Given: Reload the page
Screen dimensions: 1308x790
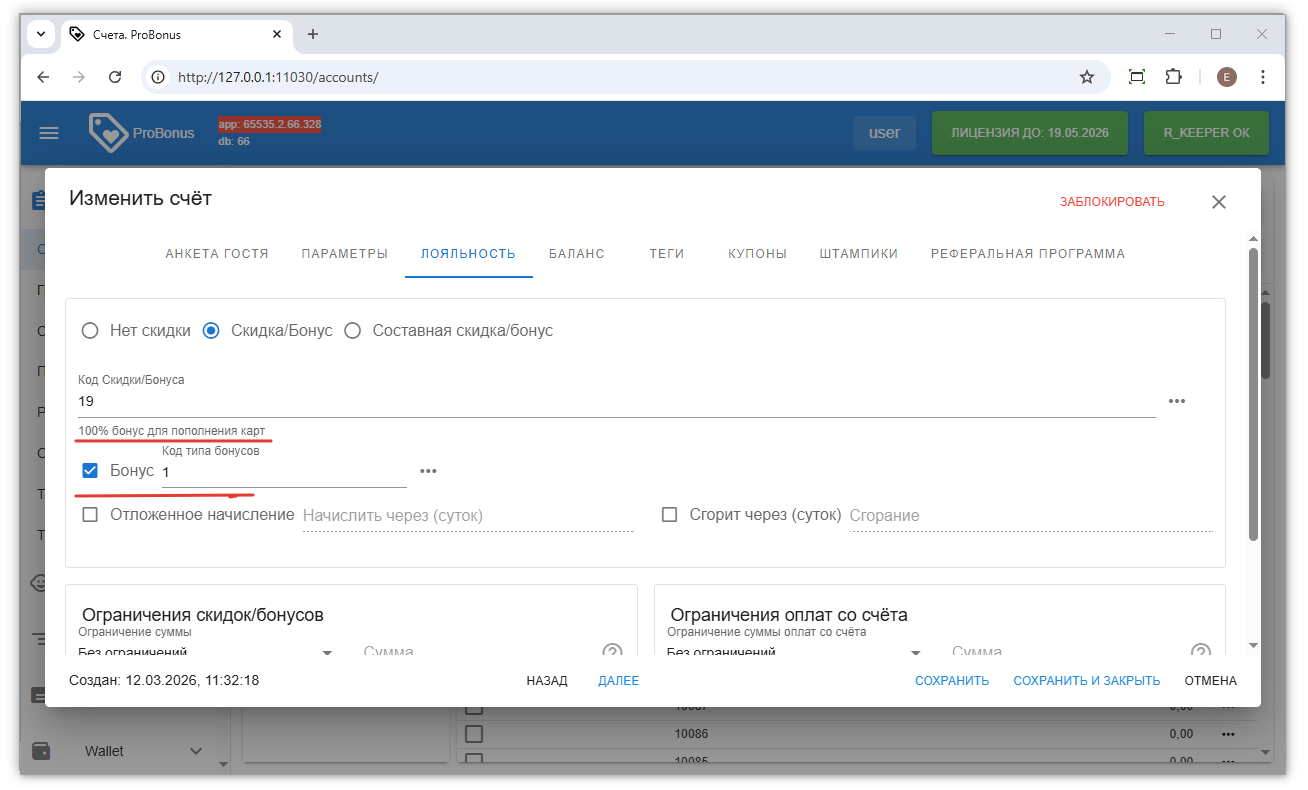Looking at the screenshot, I should coord(115,77).
